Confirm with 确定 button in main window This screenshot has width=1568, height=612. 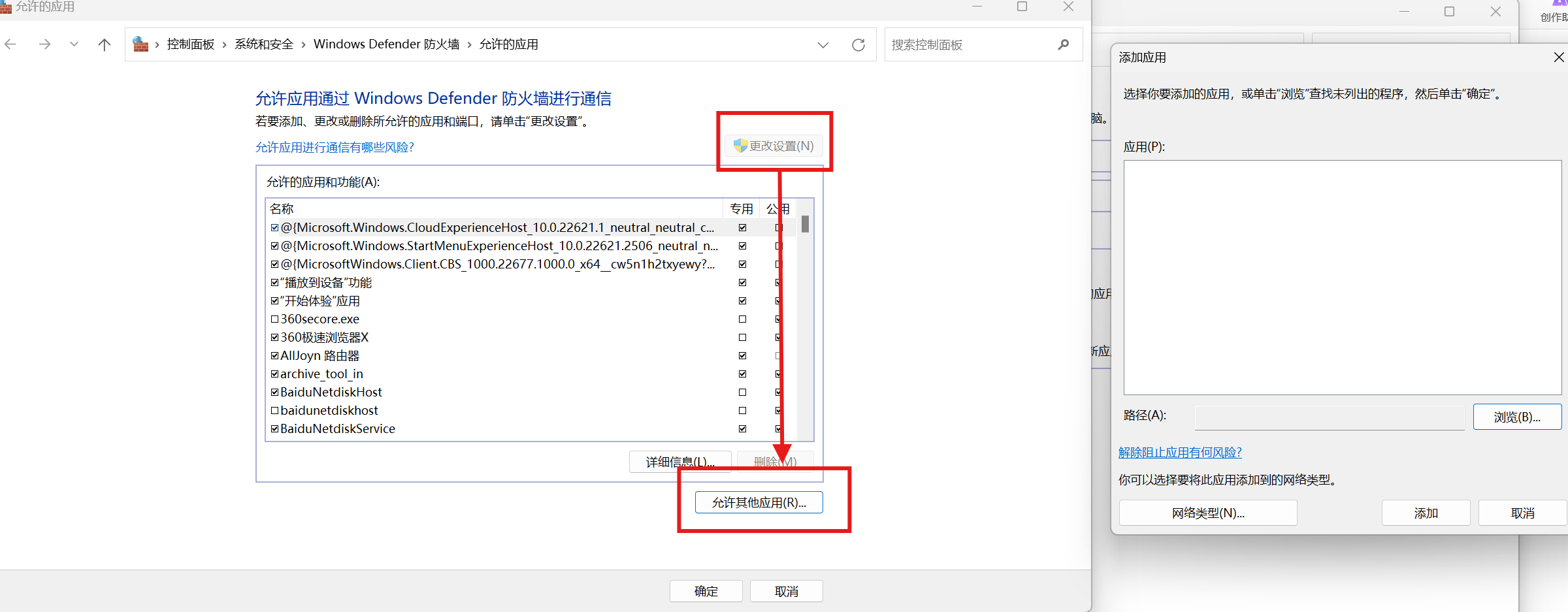point(706,592)
